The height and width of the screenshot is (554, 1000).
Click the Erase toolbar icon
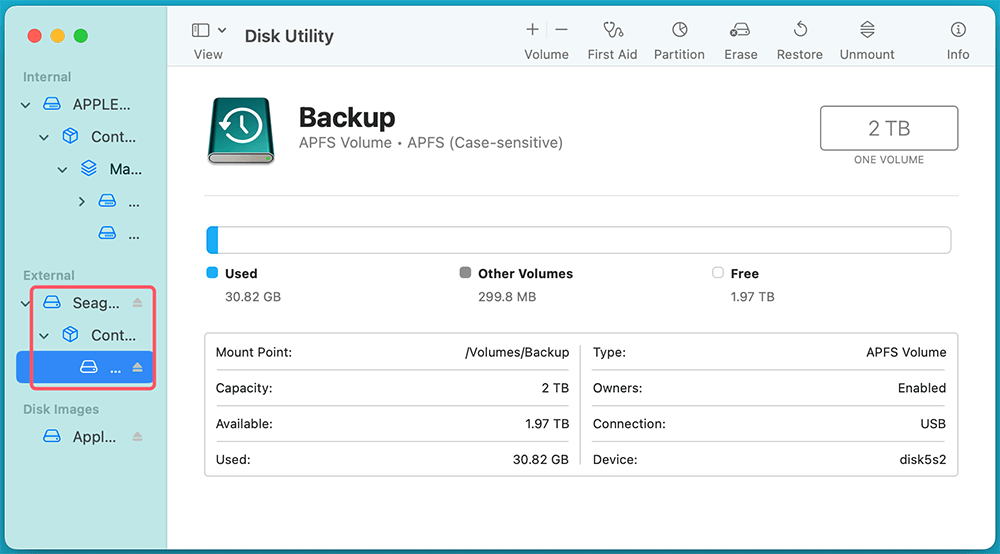pos(740,31)
